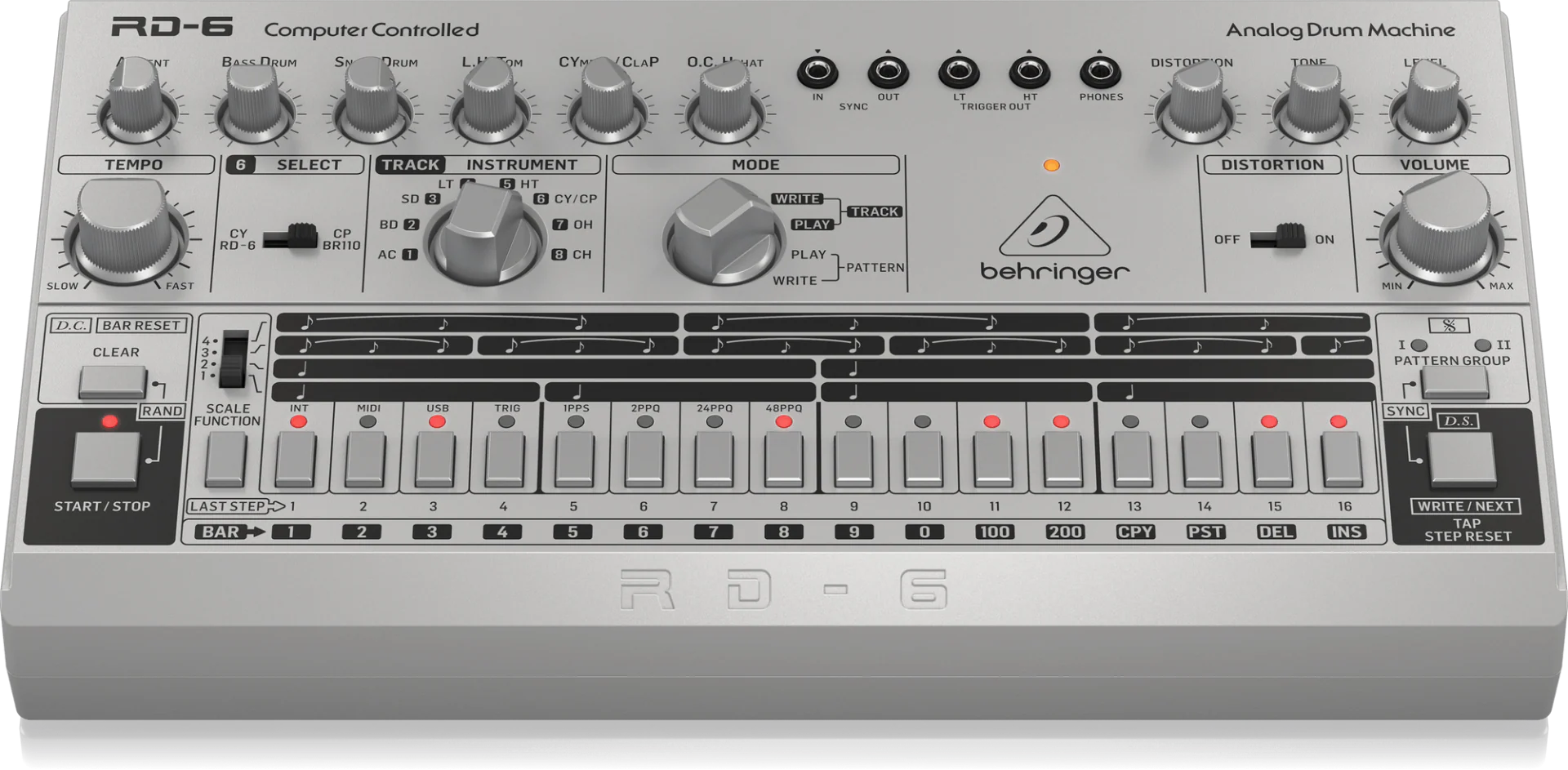Tap step button 15
Image resolution: width=1568 pixels, height=770 pixels.
[1272, 460]
